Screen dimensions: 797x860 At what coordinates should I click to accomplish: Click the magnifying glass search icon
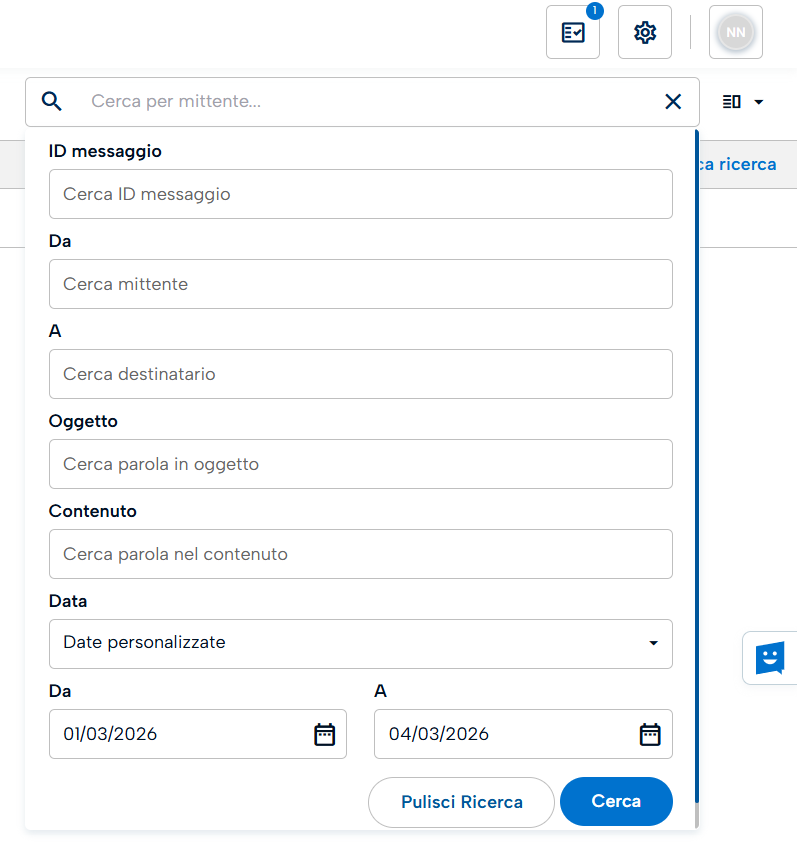pos(52,101)
